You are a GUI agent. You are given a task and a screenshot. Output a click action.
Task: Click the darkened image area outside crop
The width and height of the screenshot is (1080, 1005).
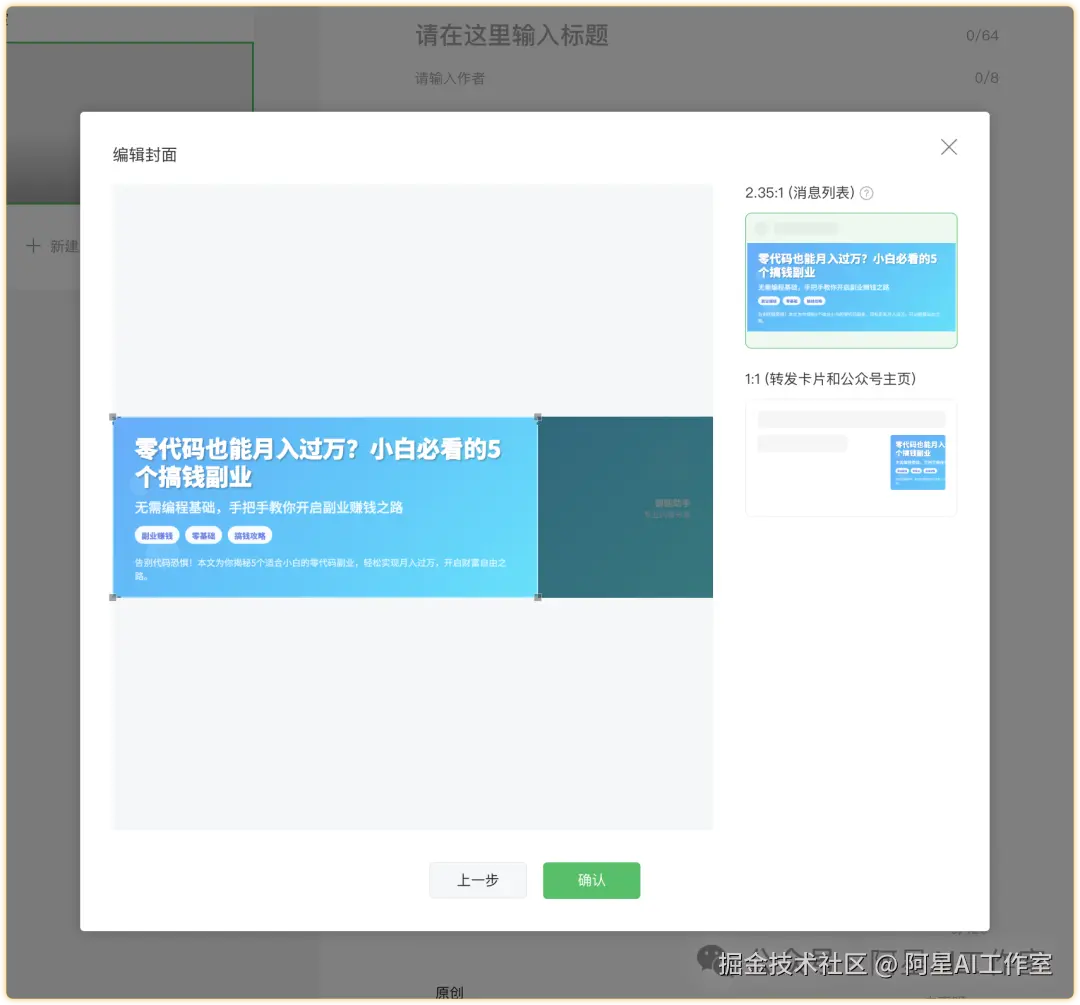pos(625,507)
